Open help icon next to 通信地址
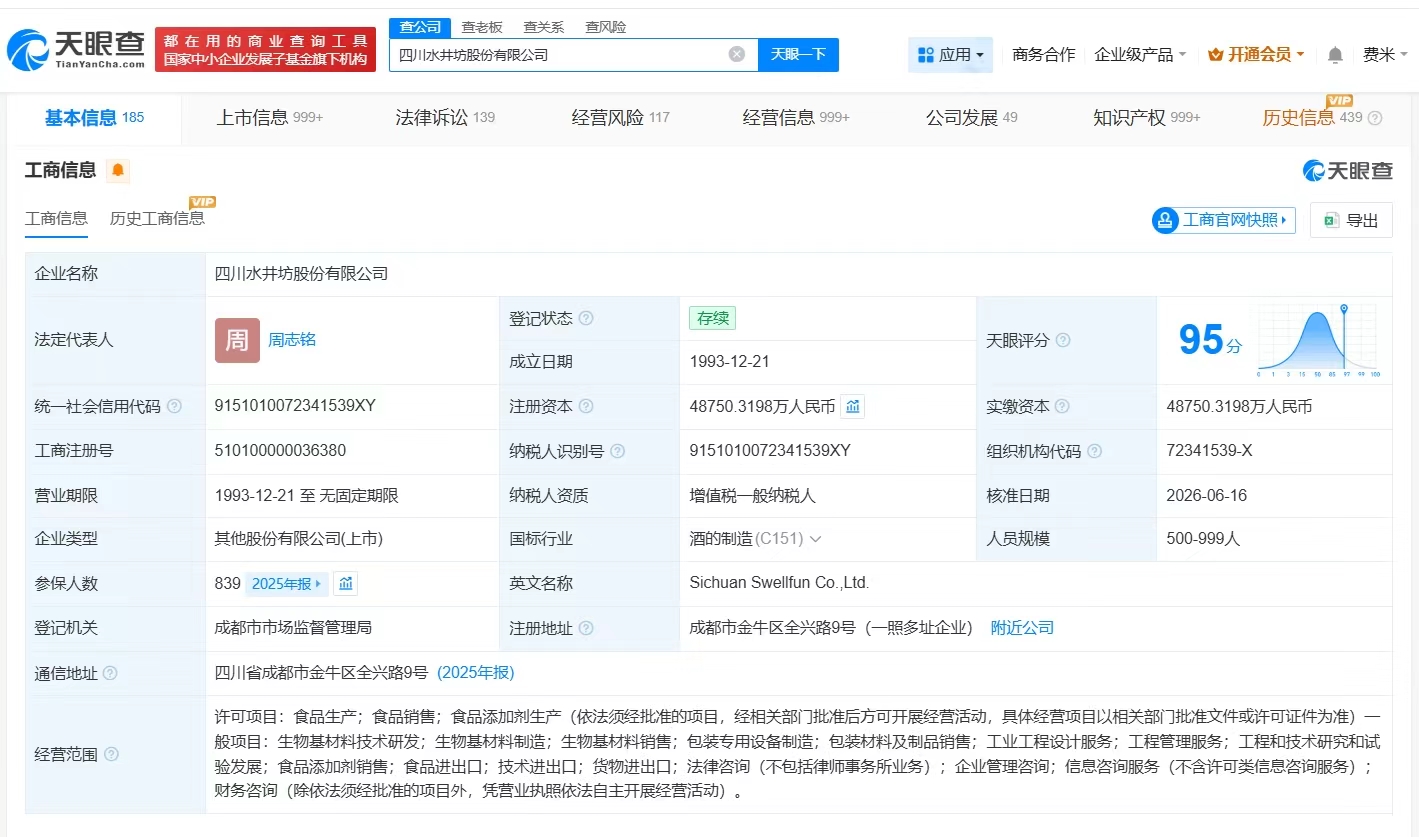 point(110,673)
